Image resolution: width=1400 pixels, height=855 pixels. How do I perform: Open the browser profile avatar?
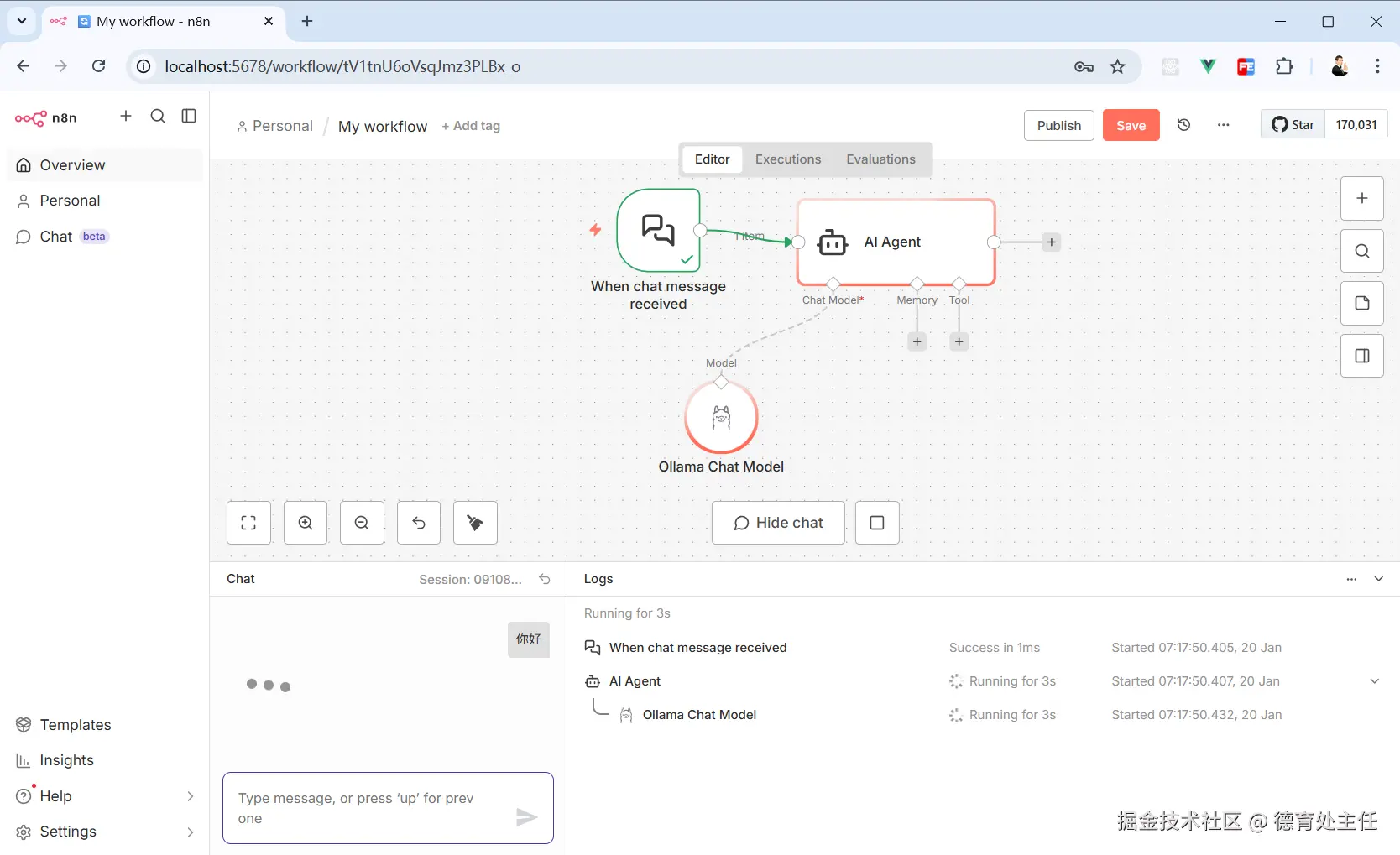(x=1340, y=66)
